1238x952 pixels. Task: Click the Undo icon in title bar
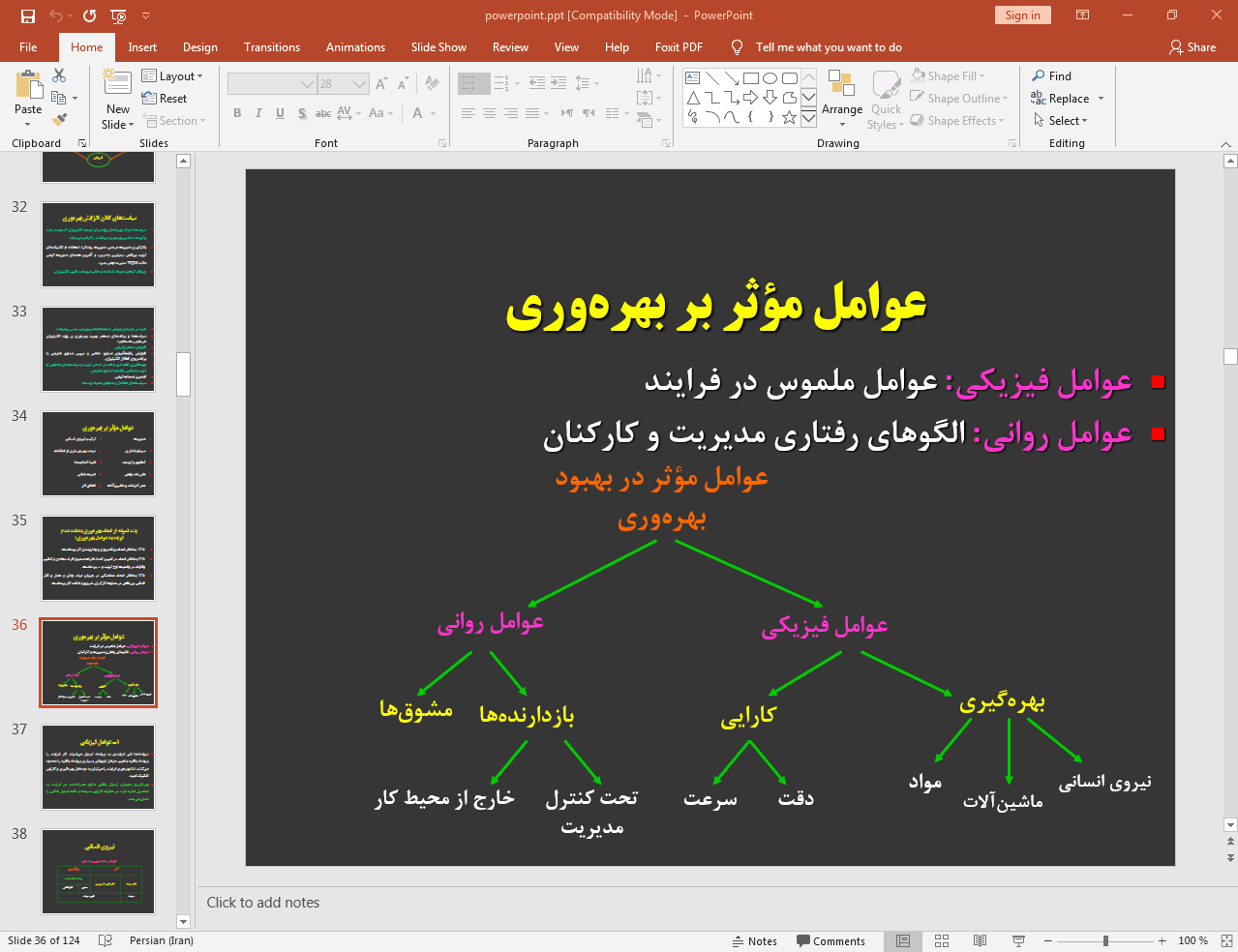[x=55, y=15]
